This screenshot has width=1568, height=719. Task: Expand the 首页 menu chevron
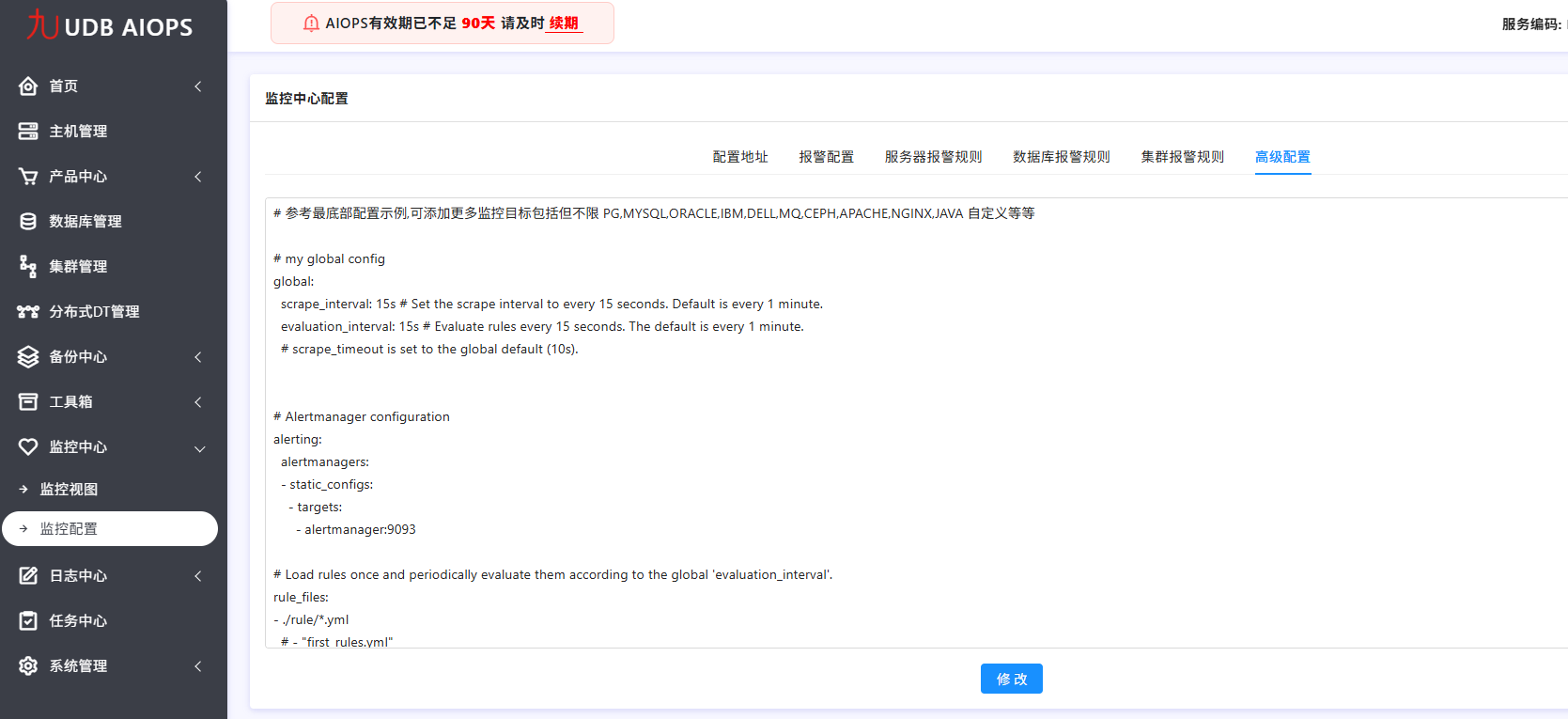coord(198,86)
